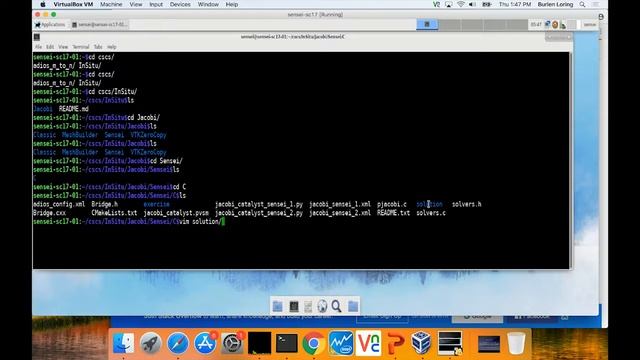Screen dimensions: 640x360
Task: Open Launchpad rocket icon in Dock
Action: pos(151,343)
